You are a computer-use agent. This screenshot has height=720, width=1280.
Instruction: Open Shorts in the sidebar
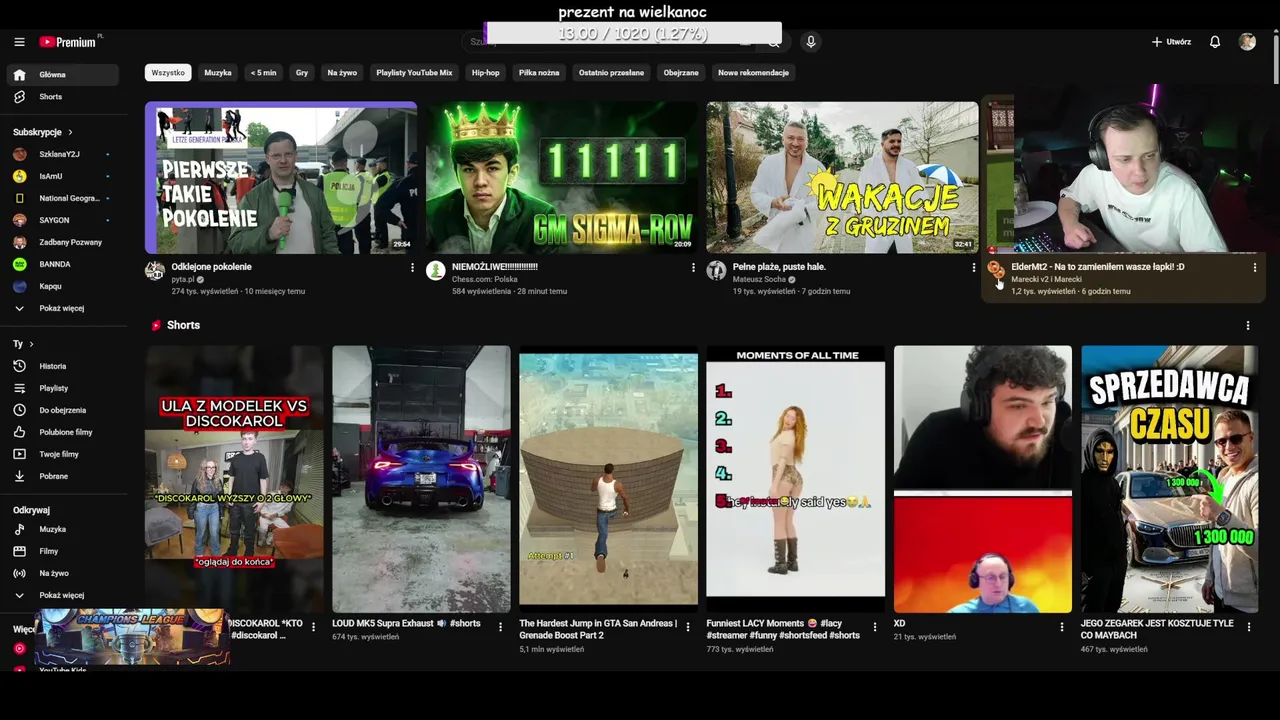click(x=65, y=97)
